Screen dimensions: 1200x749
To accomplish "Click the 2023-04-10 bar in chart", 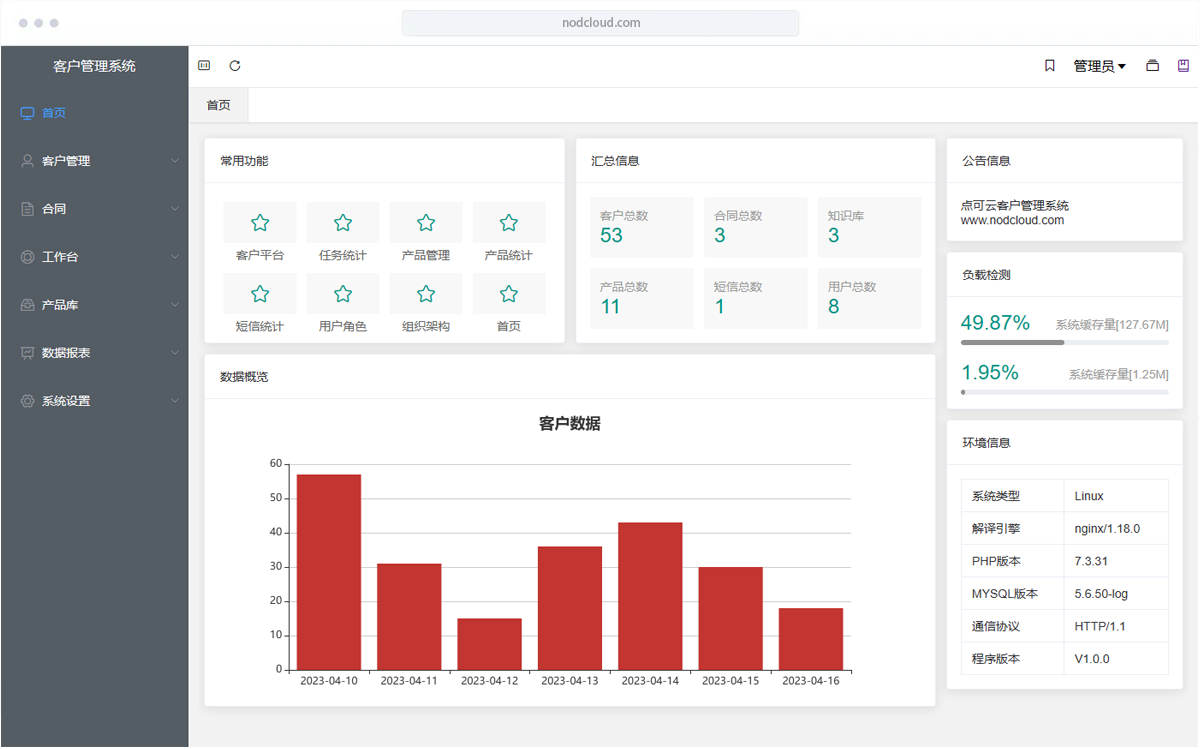I will tap(329, 571).
